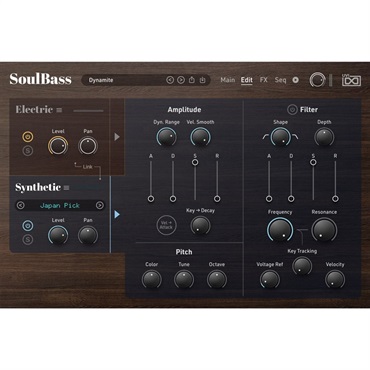370x370 pixels.
Task: Solo the Synthetic layer
Action: pyautogui.click(x=28, y=239)
